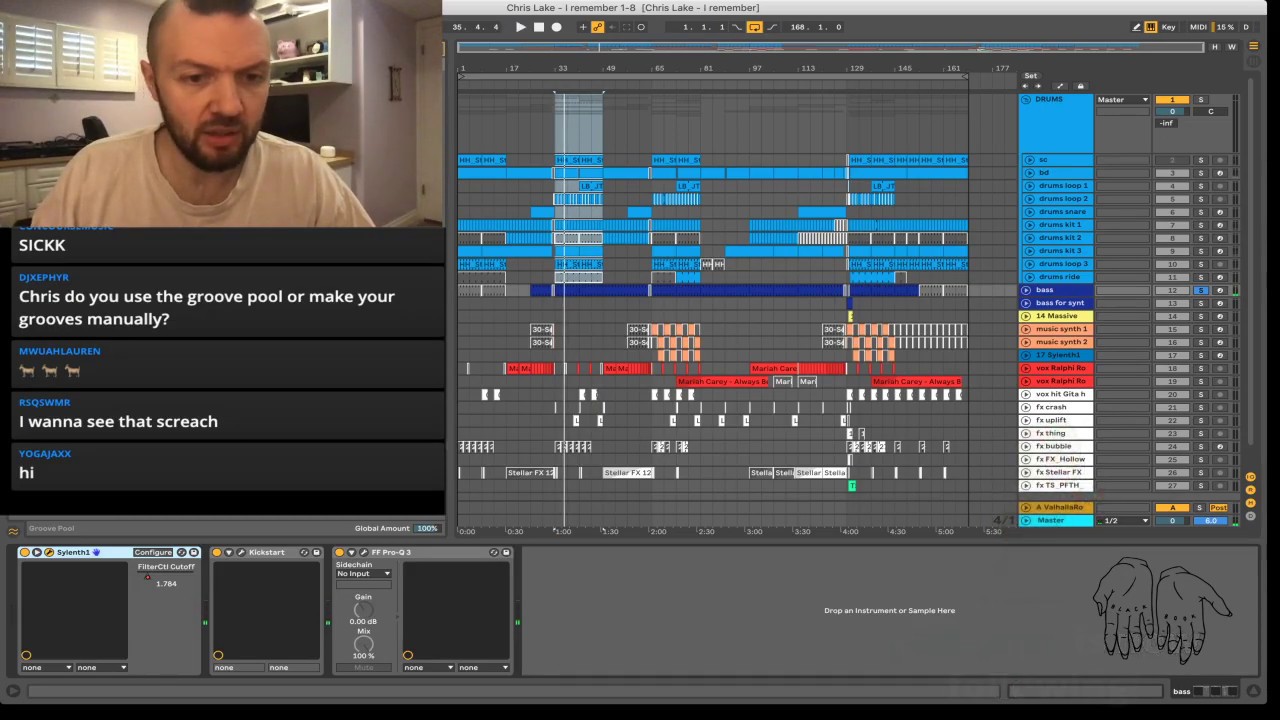
Task: Click the Mariah Carey - Always Be clip
Action: click(x=722, y=381)
